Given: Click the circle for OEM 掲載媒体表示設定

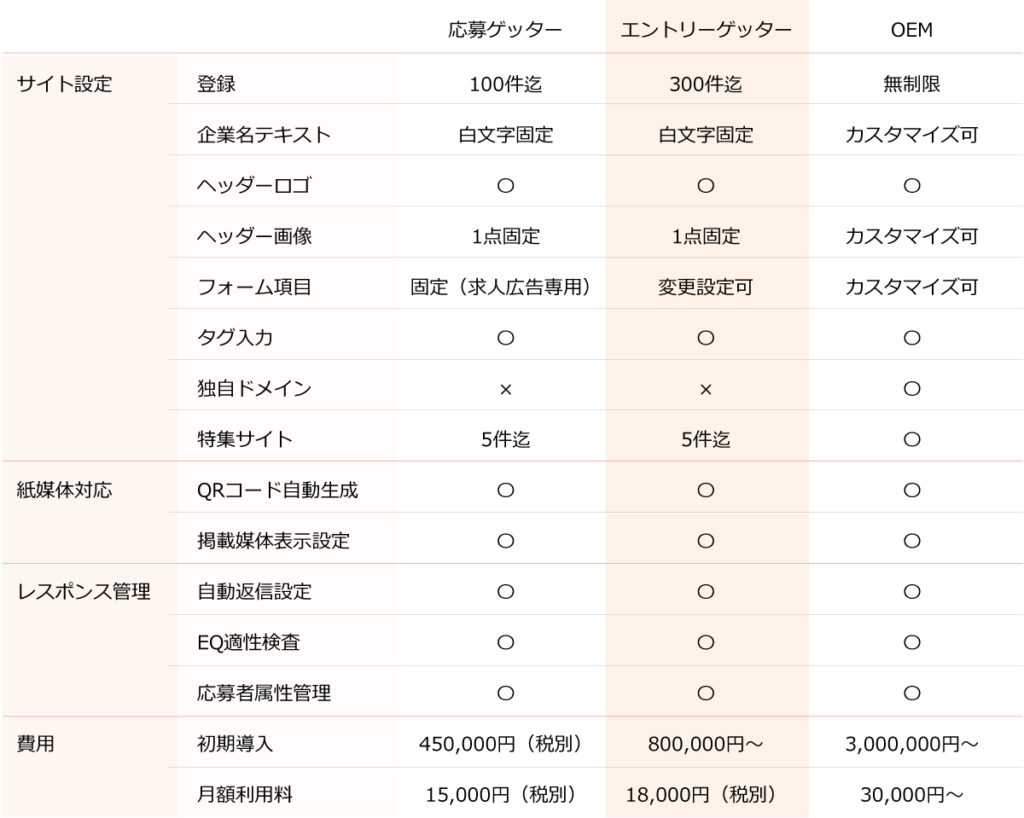Looking at the screenshot, I should coord(911,541).
